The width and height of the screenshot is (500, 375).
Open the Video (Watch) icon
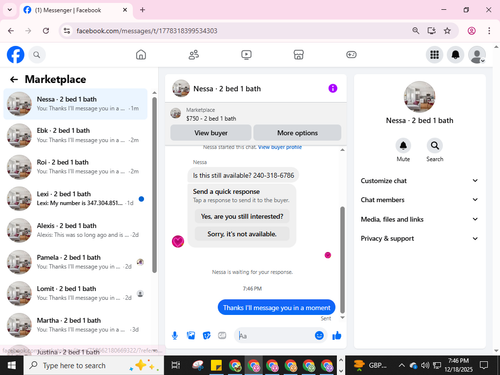click(246, 55)
